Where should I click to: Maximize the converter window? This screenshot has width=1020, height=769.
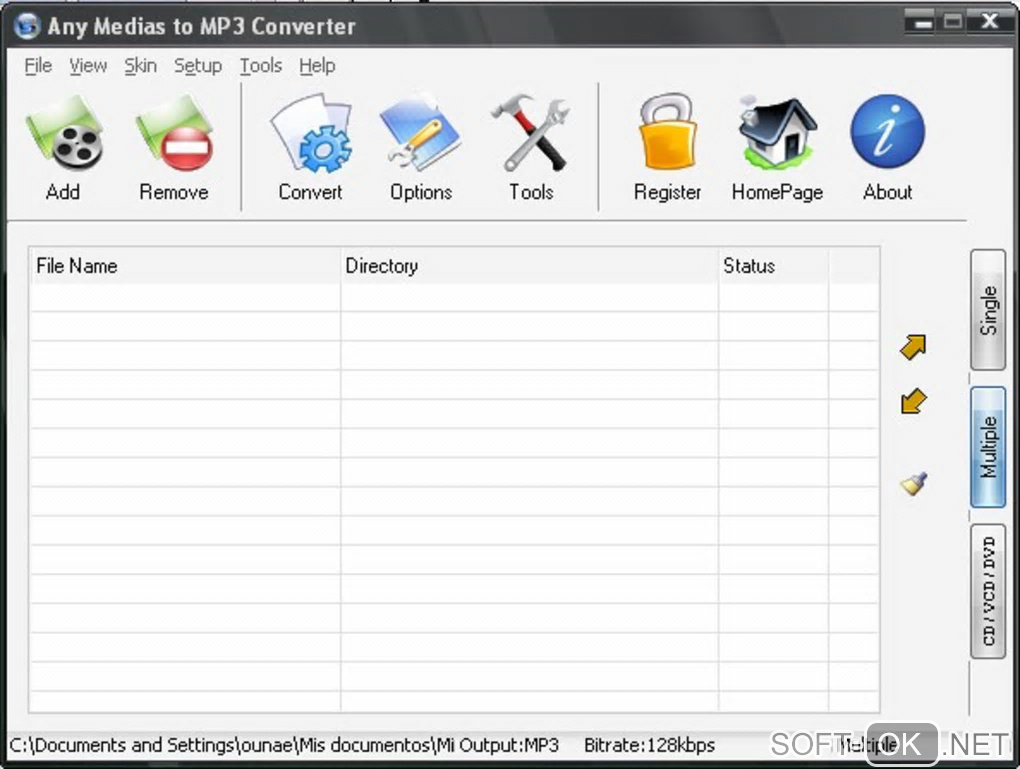pyautogui.click(x=953, y=22)
